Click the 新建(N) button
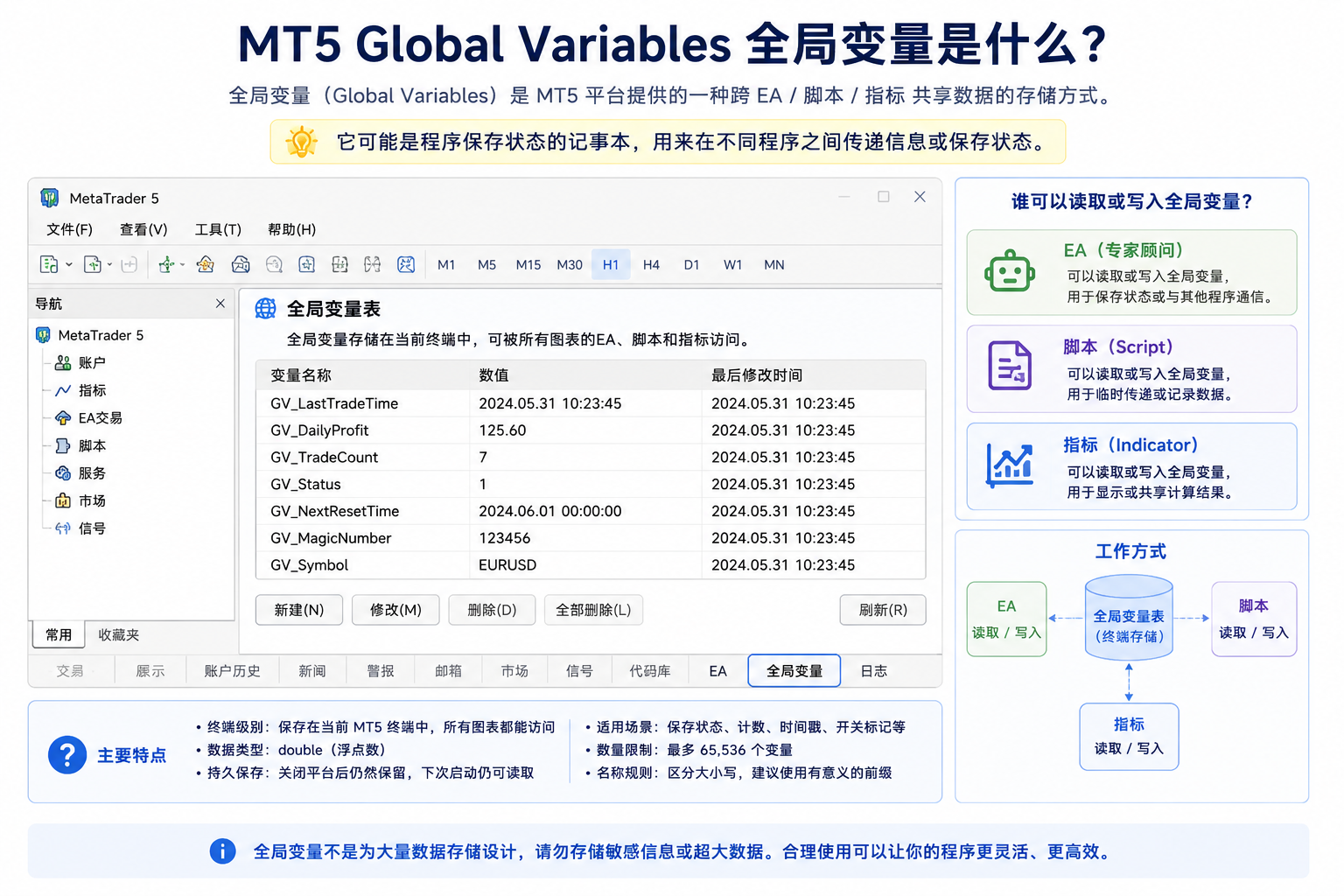Screen dimensions: 1344x896 coord(299,610)
